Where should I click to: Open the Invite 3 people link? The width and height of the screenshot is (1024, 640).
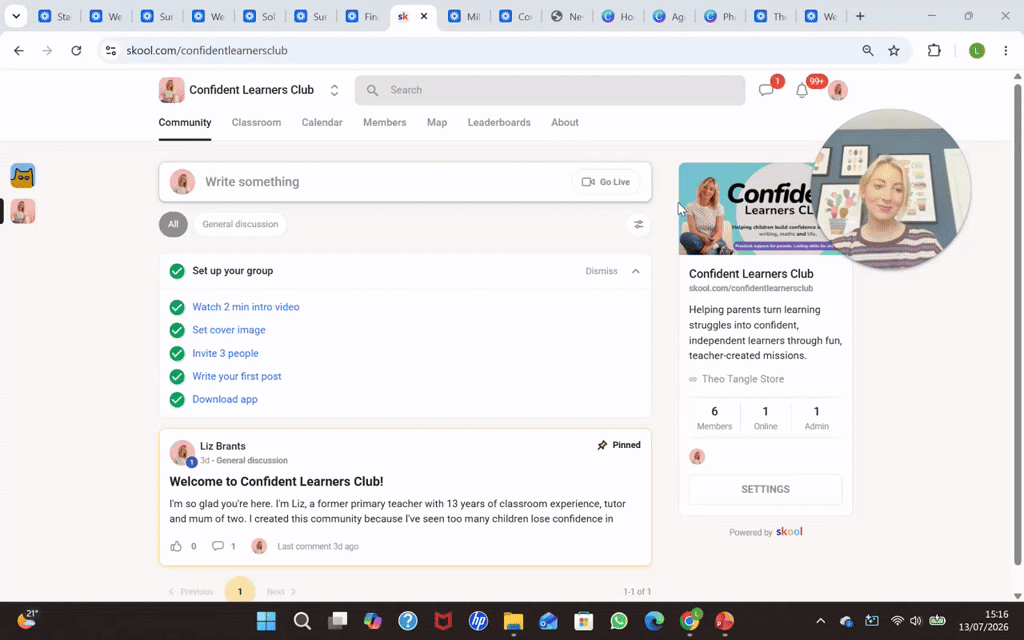point(225,353)
